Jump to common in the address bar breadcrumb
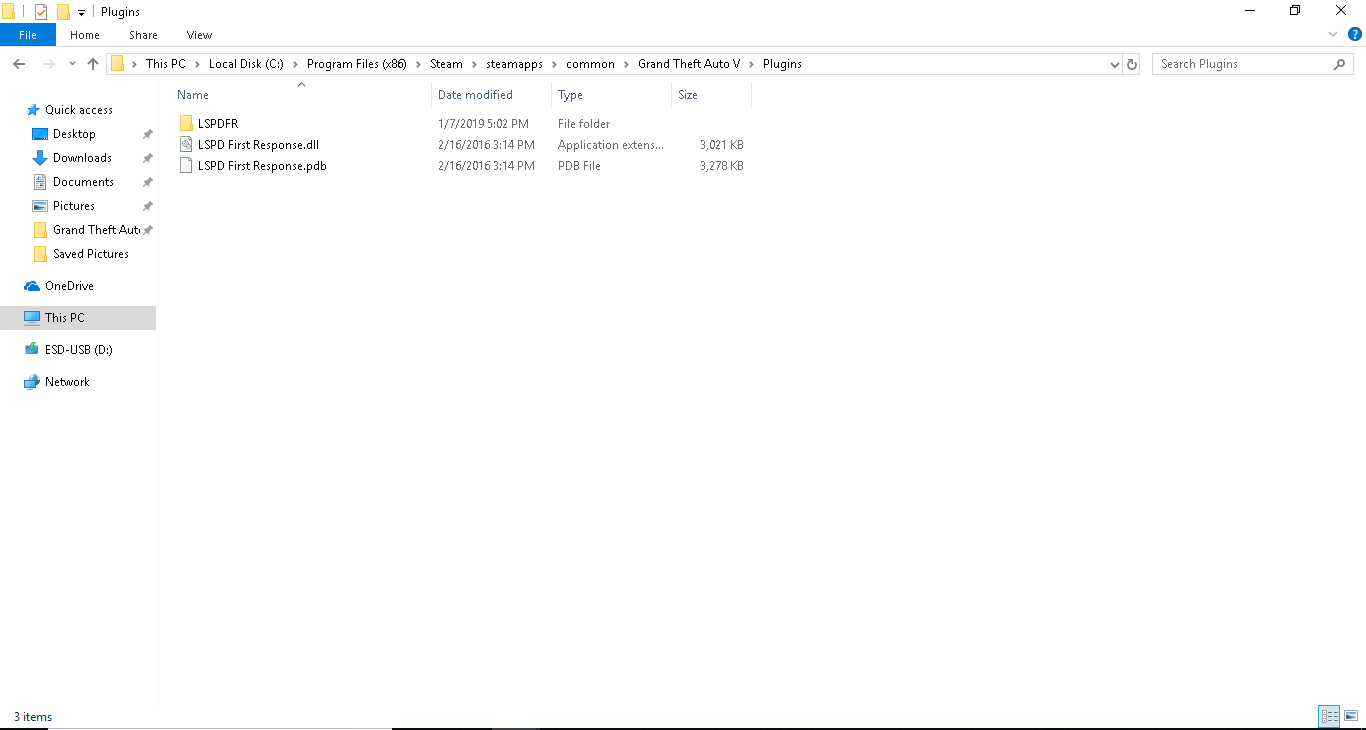This screenshot has width=1366, height=730. 590,64
